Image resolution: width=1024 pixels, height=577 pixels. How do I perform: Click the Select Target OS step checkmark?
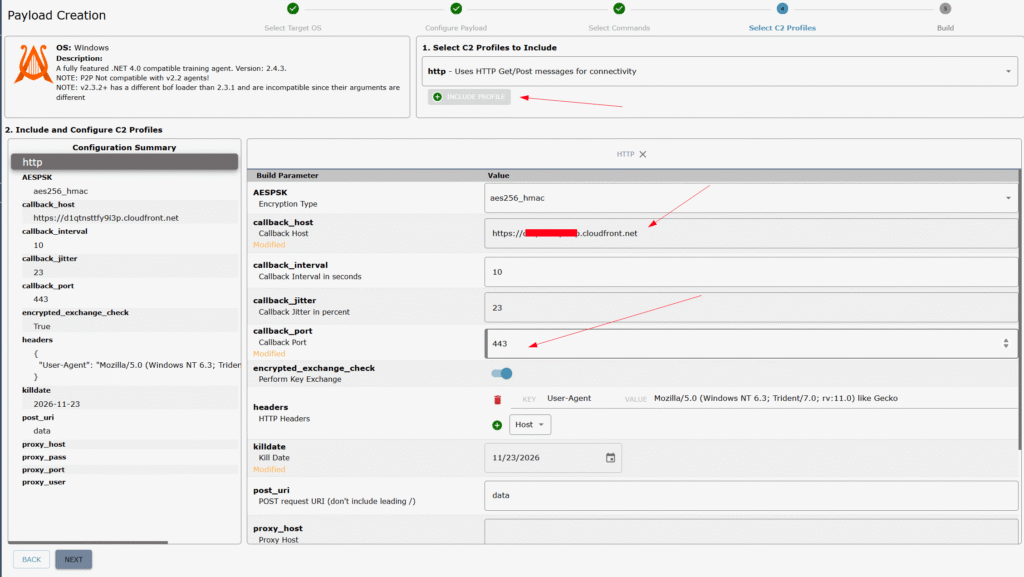pos(293,8)
